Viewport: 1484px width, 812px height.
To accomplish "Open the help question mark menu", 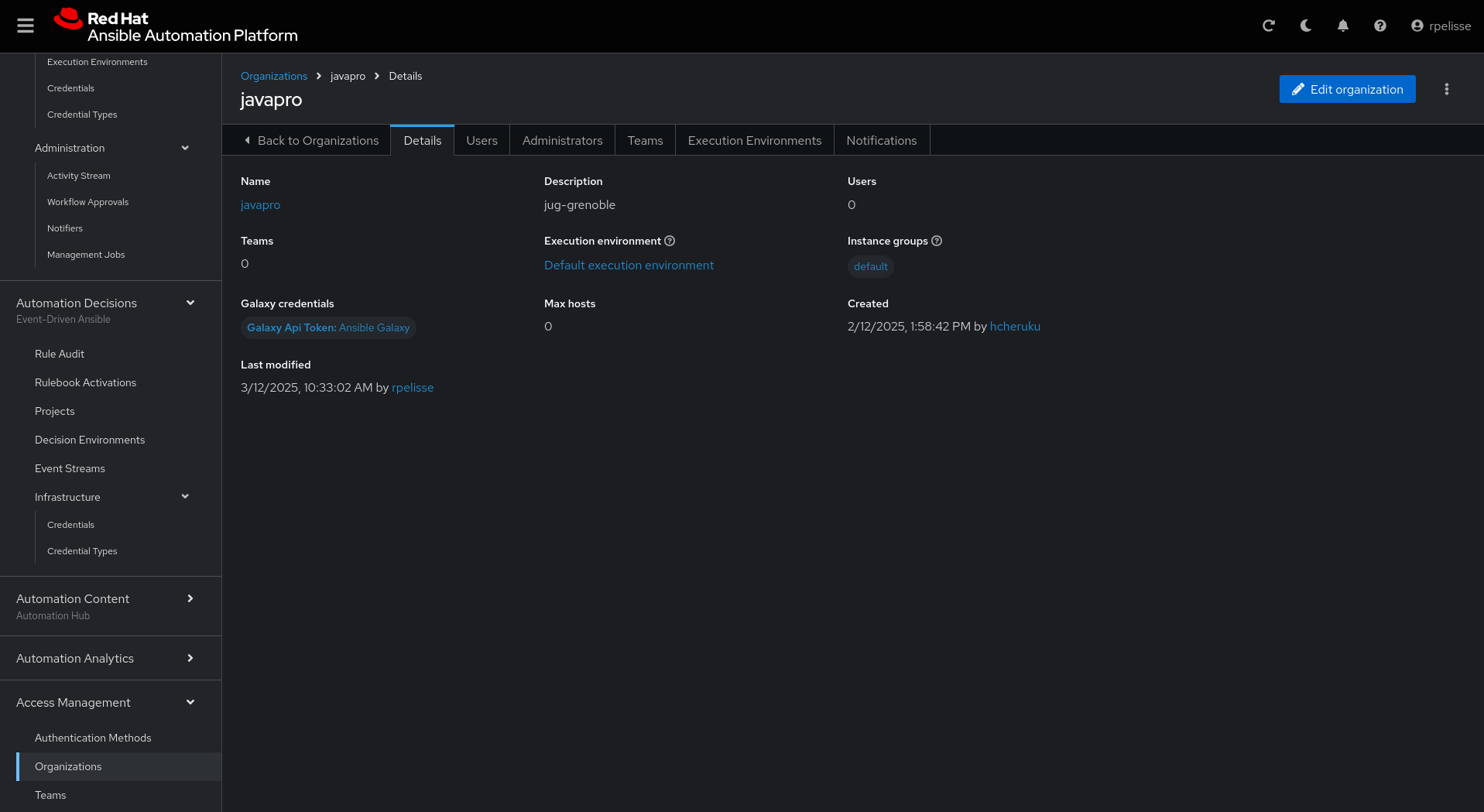I will [1380, 26].
